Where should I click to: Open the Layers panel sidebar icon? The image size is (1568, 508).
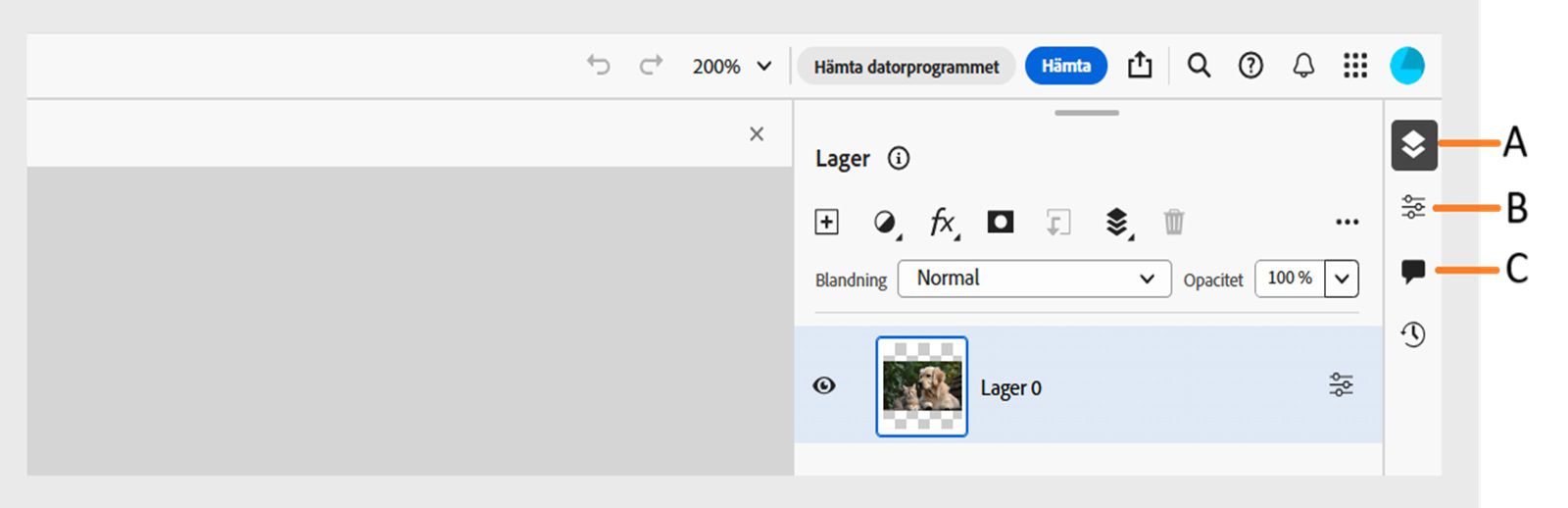(x=1413, y=145)
